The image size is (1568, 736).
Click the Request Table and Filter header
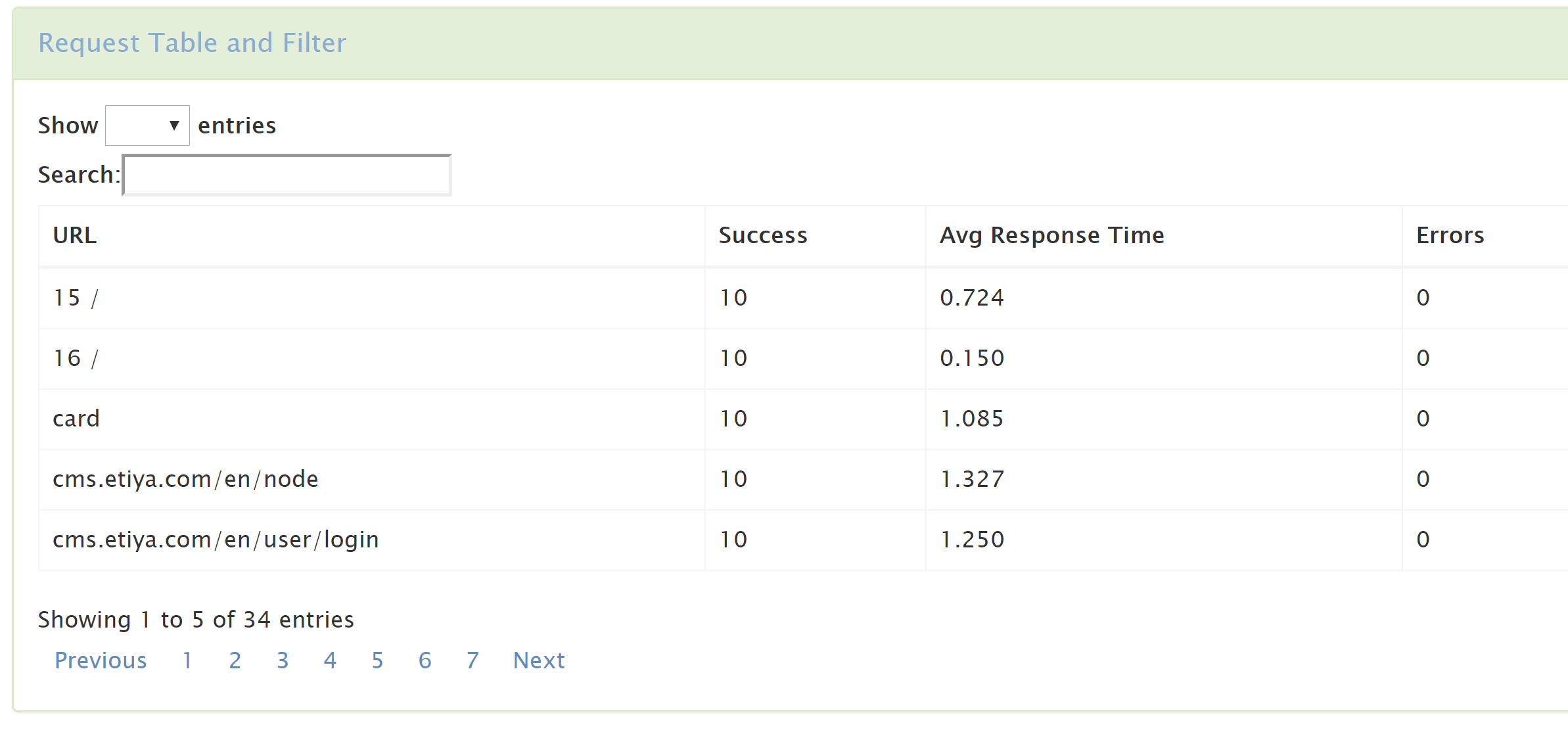pyautogui.click(x=193, y=42)
